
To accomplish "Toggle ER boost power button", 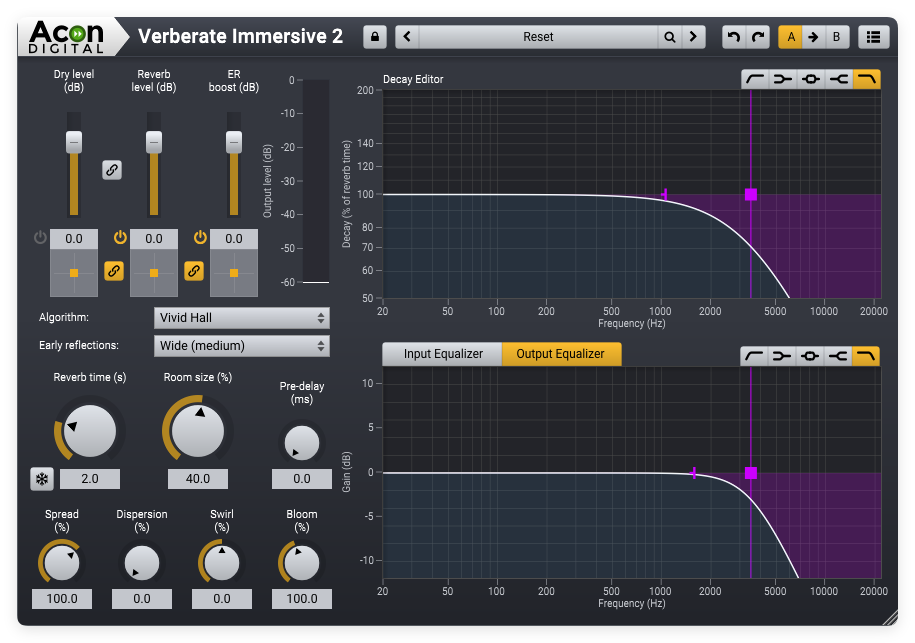I will 200,237.
